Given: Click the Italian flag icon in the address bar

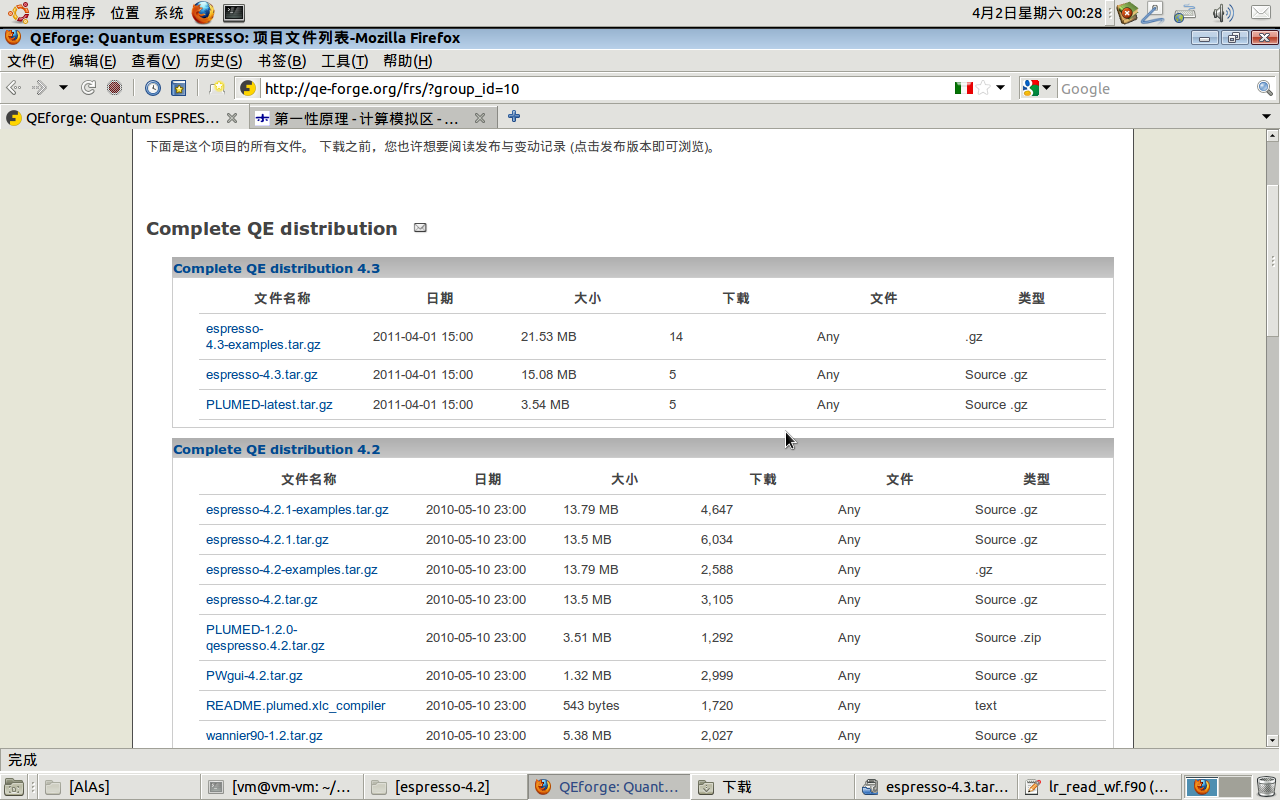Looking at the screenshot, I should coord(964,88).
